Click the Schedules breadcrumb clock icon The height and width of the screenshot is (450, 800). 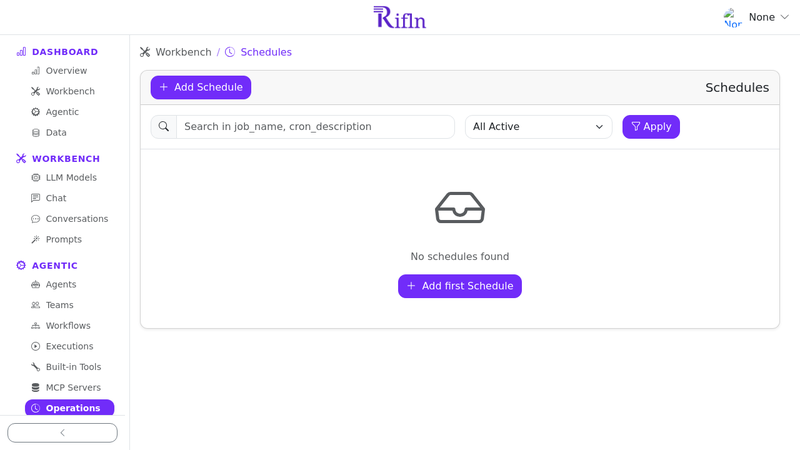pyautogui.click(x=230, y=52)
